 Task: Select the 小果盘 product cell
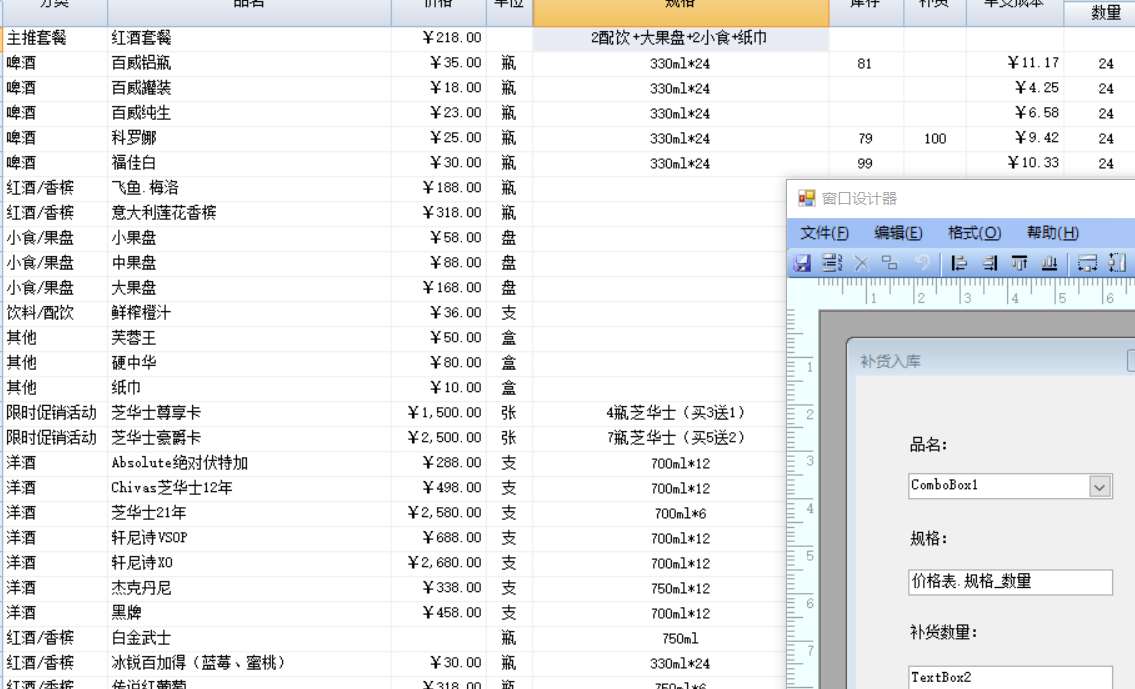[x=250, y=238]
